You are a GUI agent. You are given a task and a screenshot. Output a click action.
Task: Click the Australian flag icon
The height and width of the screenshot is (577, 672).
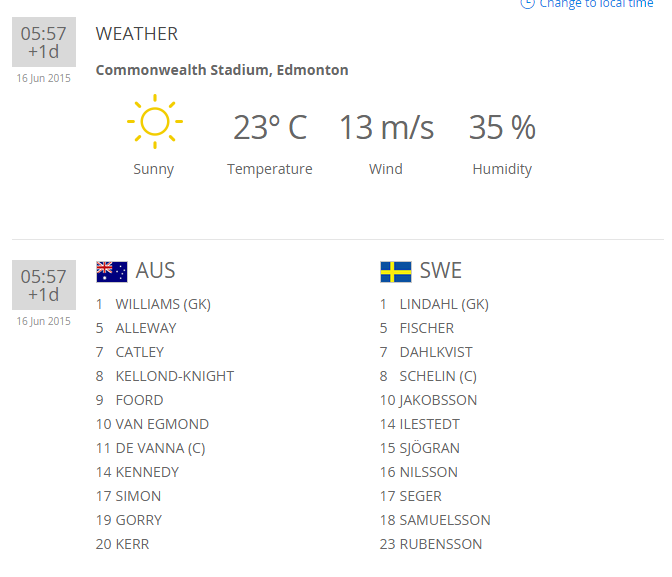coord(111,271)
